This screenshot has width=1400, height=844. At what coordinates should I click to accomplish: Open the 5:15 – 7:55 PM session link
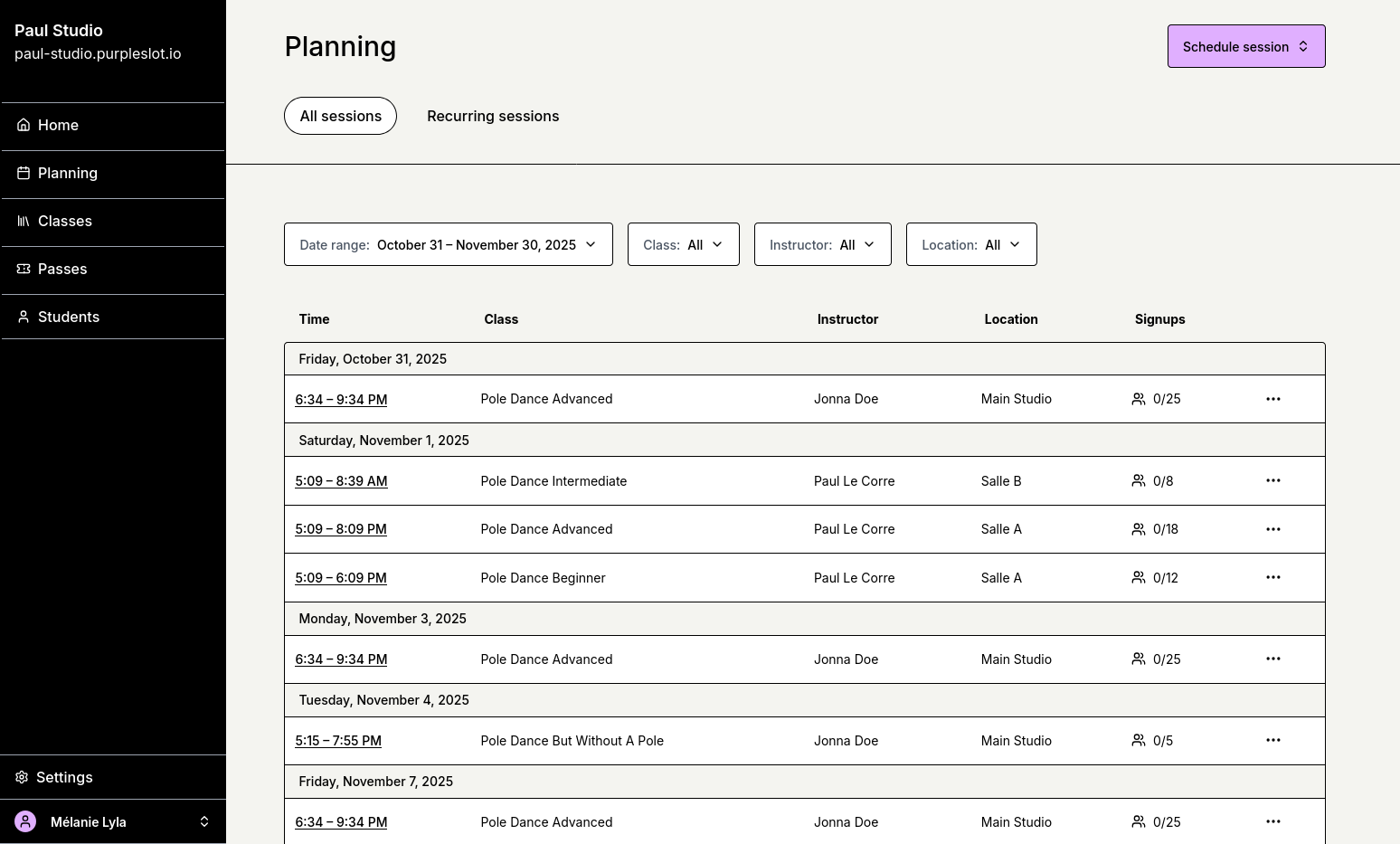pyautogui.click(x=338, y=741)
